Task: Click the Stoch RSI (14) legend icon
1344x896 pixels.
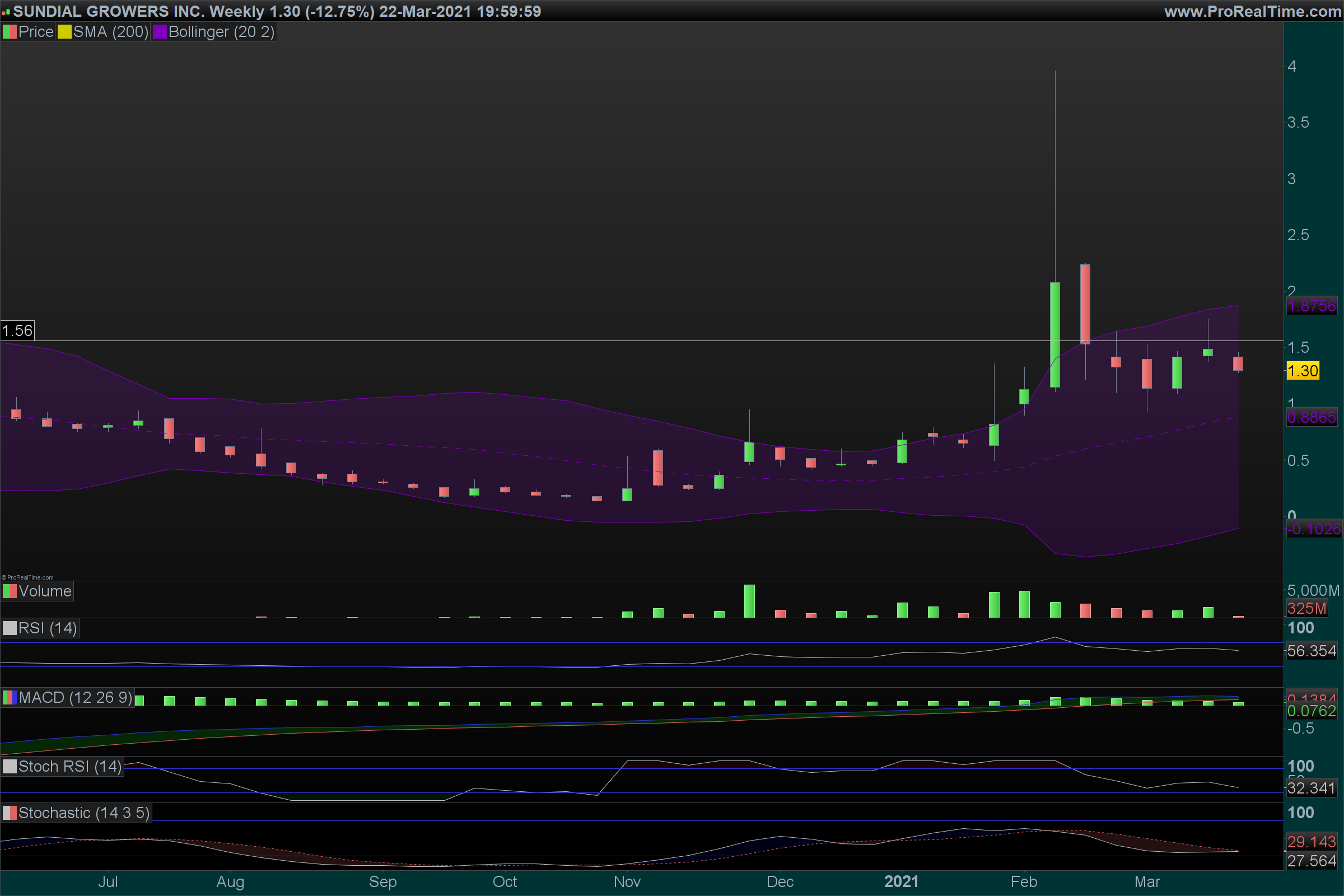Action: [x=9, y=766]
